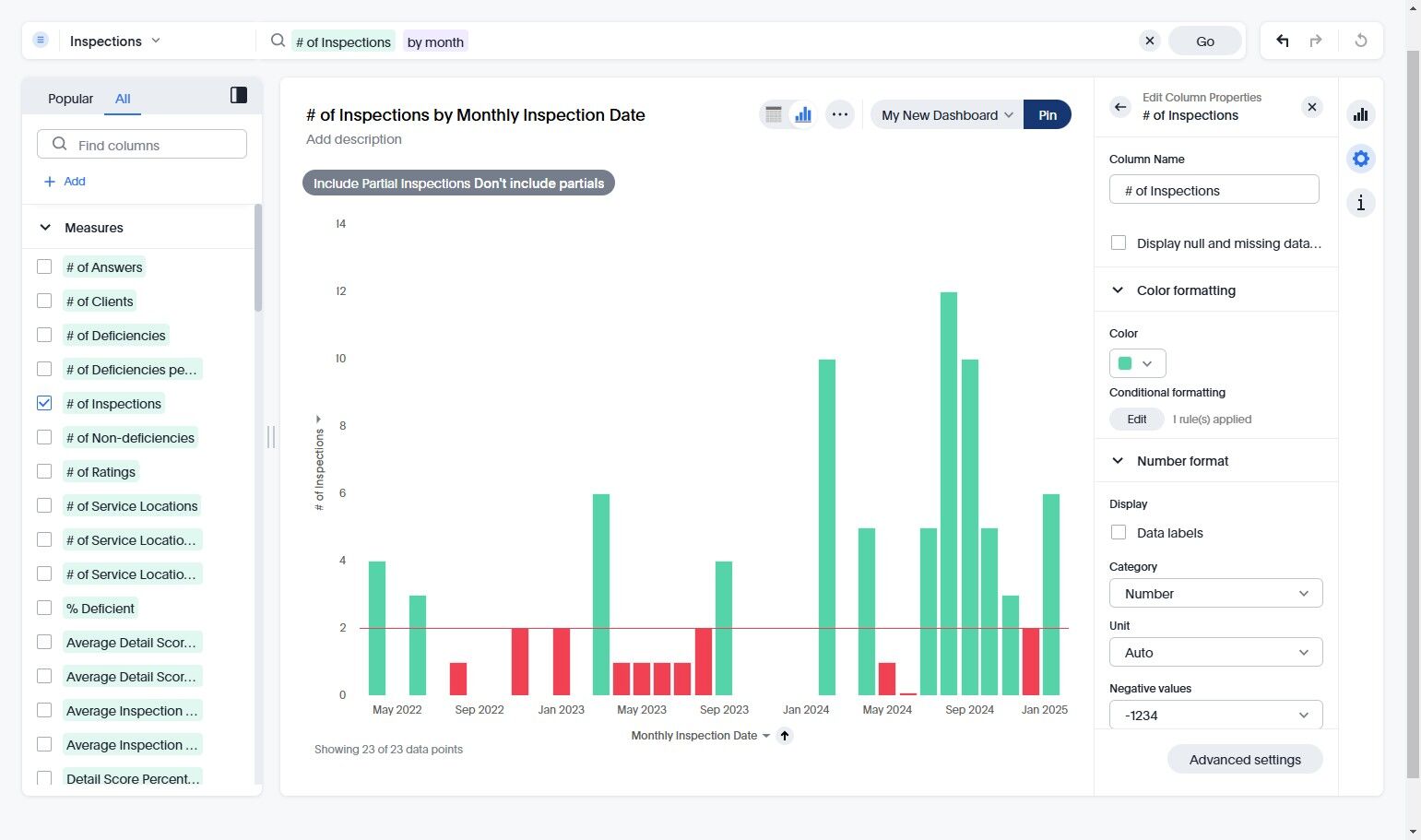Open the Category Number dropdown
Viewport: 1421px width, 840px height.
pyautogui.click(x=1215, y=594)
